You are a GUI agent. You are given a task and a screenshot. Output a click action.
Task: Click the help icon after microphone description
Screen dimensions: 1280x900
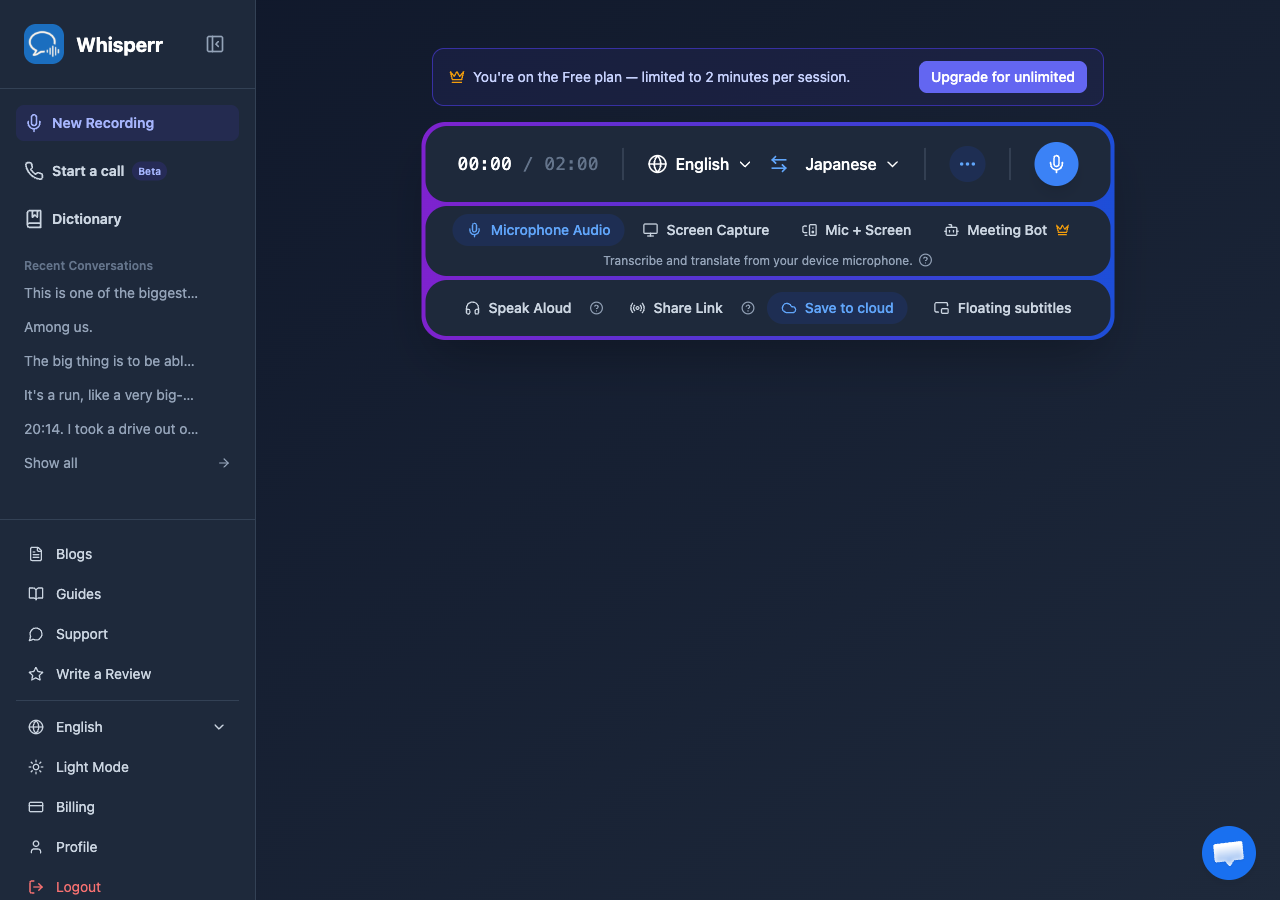point(926,260)
